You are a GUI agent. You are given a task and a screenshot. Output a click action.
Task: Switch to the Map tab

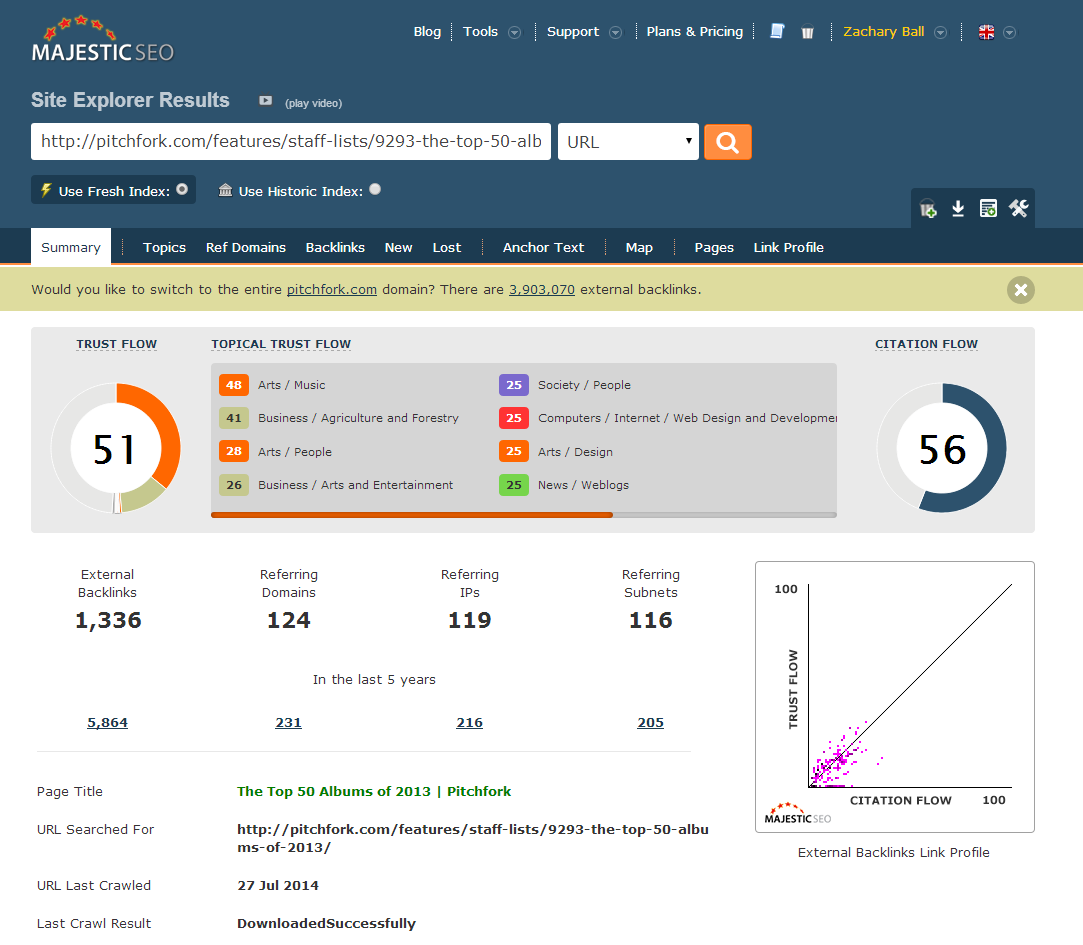click(x=639, y=247)
